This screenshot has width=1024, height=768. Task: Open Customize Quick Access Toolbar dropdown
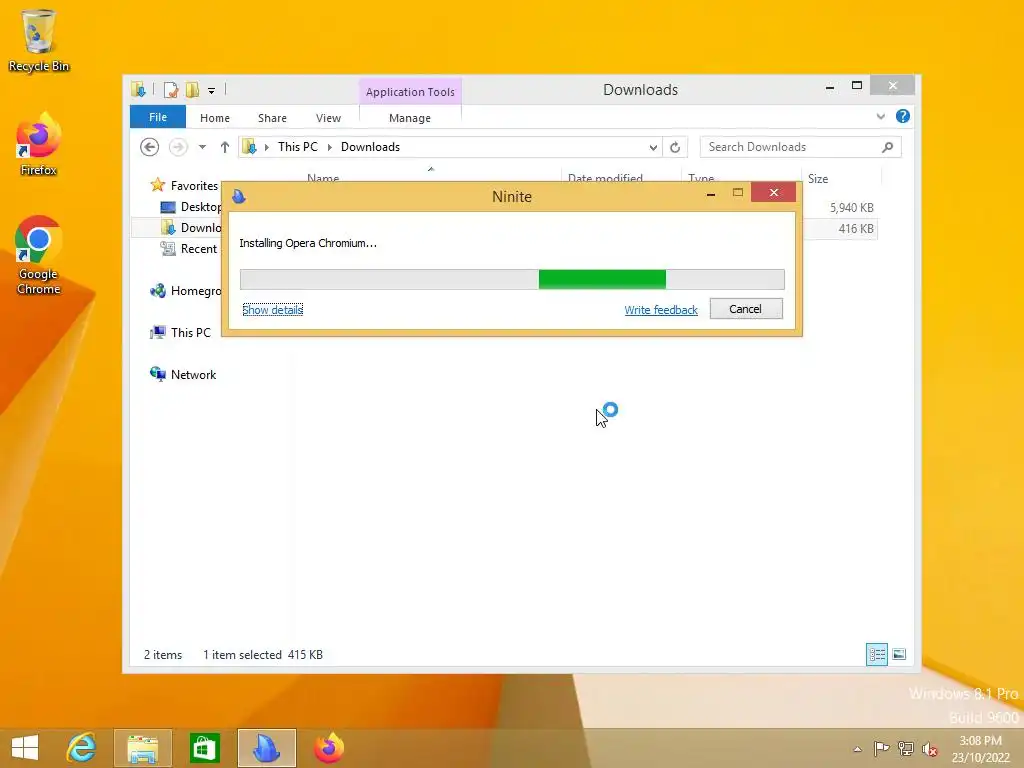[x=212, y=91]
